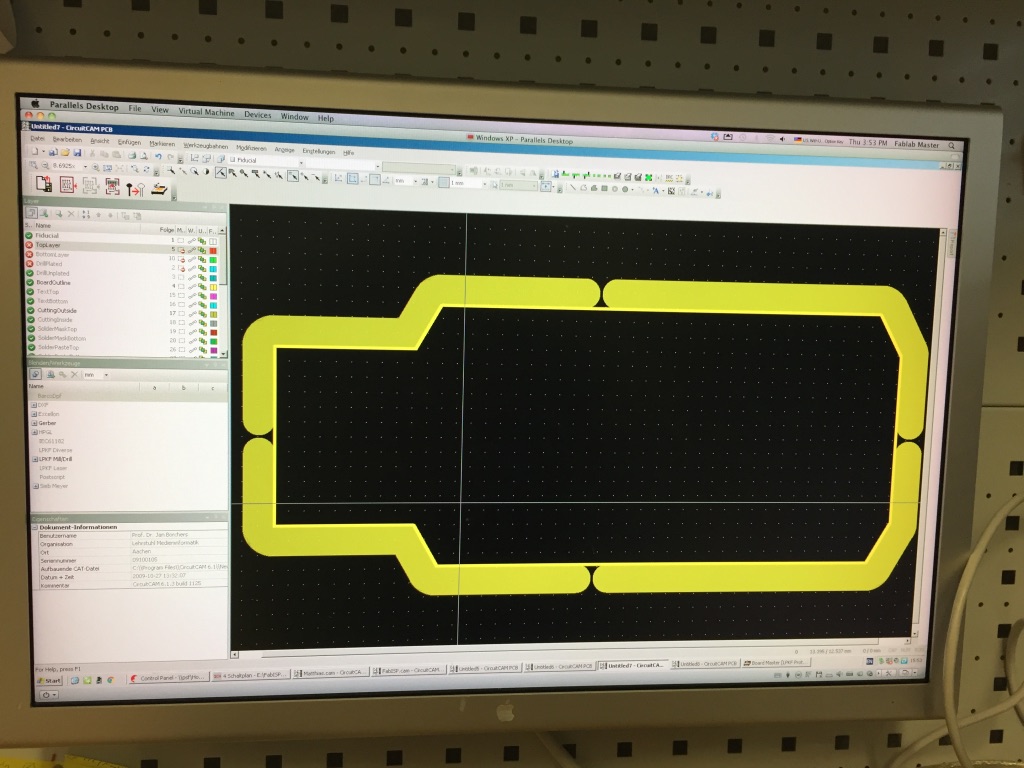Screen dimensions: 1024x768
Task: Expand the Excellon node in the tools tree
Action: coord(34,414)
